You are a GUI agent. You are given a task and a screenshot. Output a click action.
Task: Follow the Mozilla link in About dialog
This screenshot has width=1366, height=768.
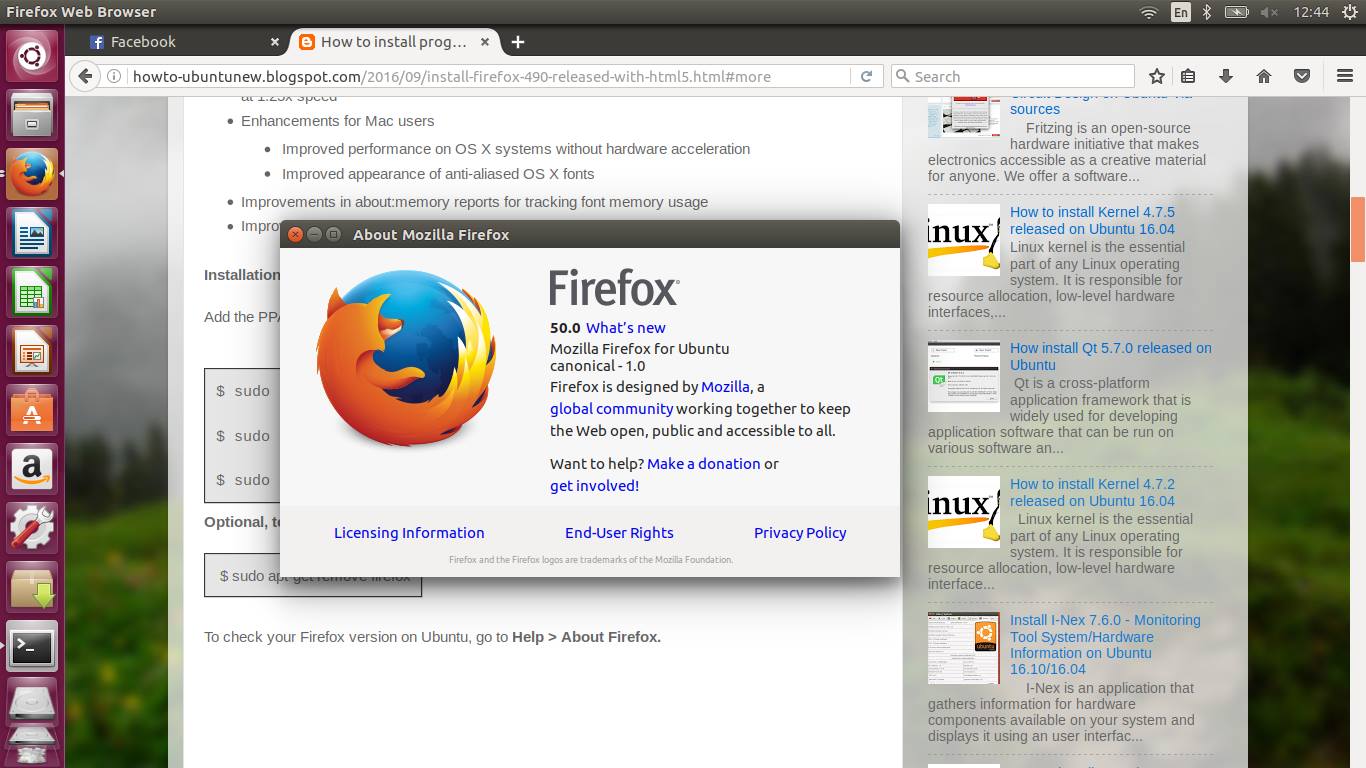(725, 387)
